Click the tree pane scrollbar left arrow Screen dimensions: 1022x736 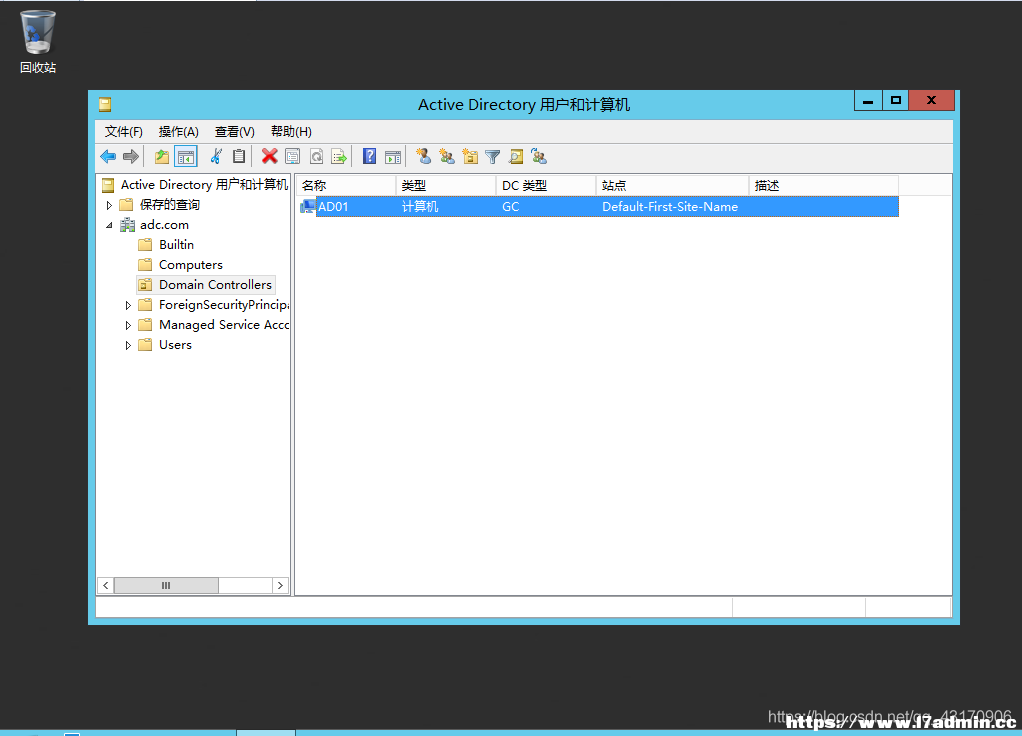[106, 585]
